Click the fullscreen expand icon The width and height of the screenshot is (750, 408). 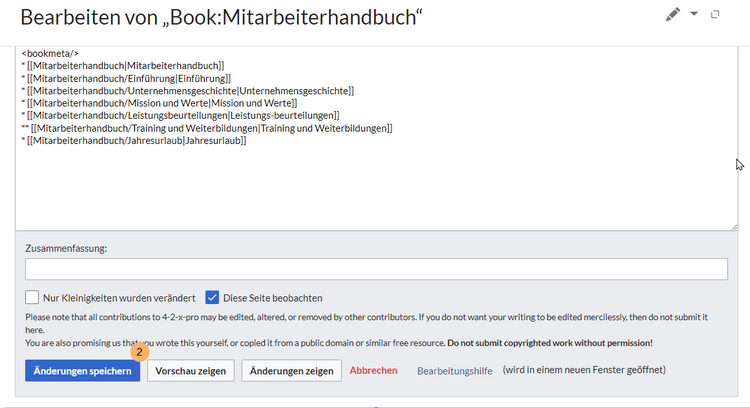(715, 14)
